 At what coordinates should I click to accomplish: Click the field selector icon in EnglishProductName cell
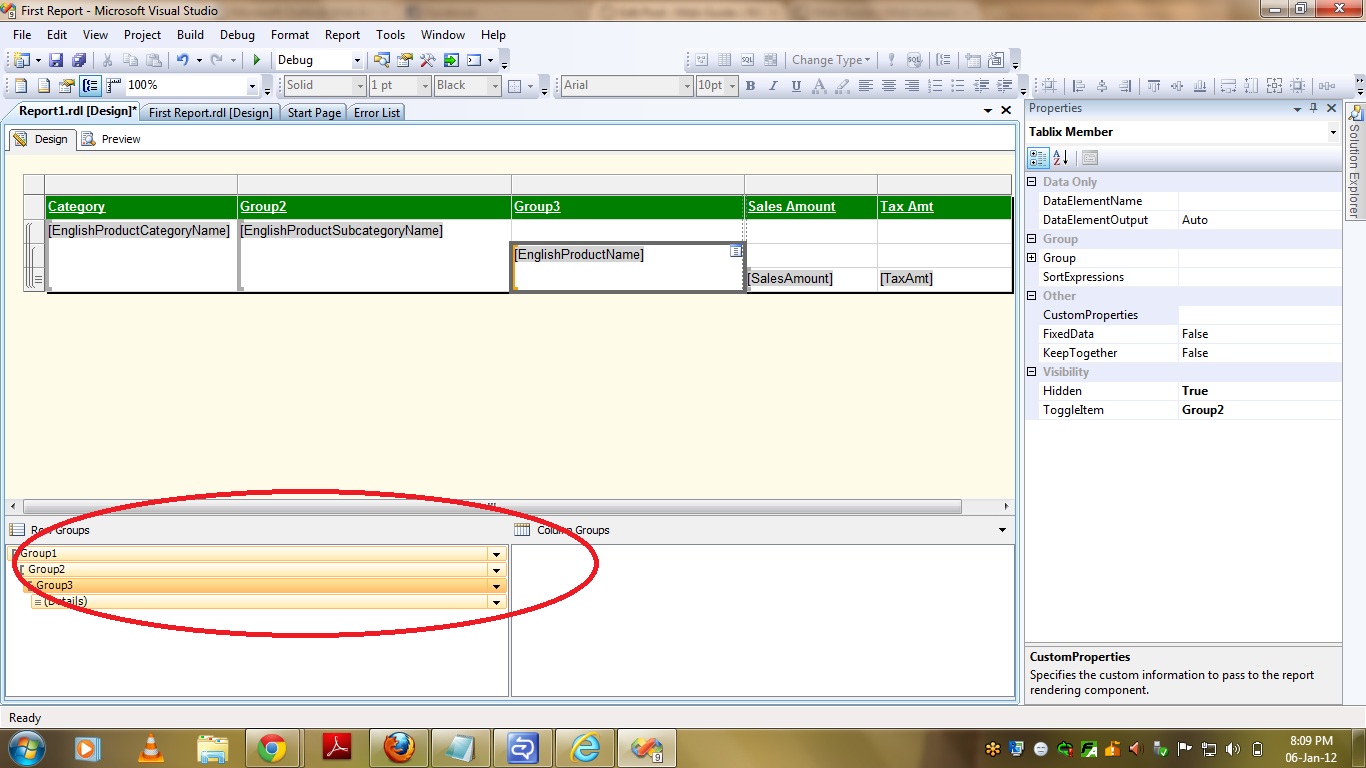click(736, 251)
